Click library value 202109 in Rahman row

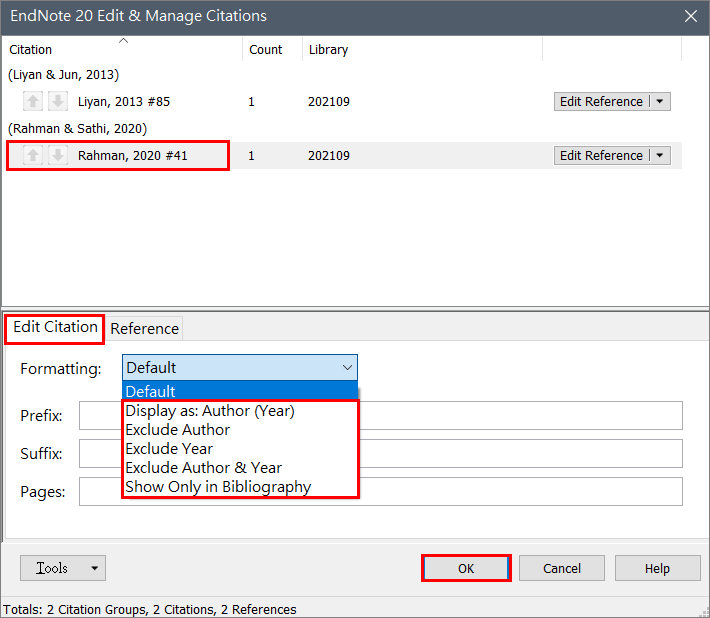pos(329,155)
